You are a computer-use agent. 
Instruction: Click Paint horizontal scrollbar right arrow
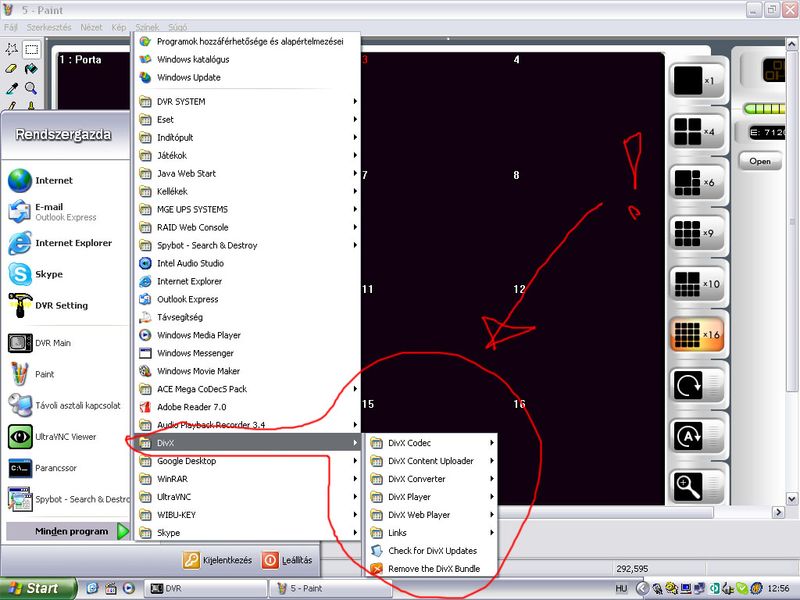(778, 512)
